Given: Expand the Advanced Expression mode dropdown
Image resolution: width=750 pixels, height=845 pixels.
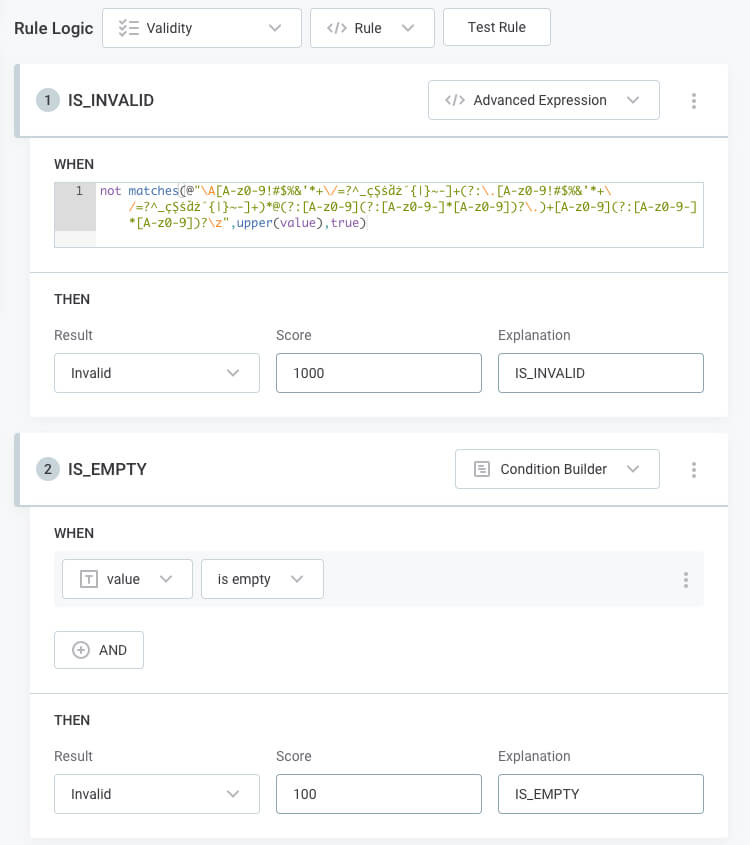Looking at the screenshot, I should [x=543, y=100].
